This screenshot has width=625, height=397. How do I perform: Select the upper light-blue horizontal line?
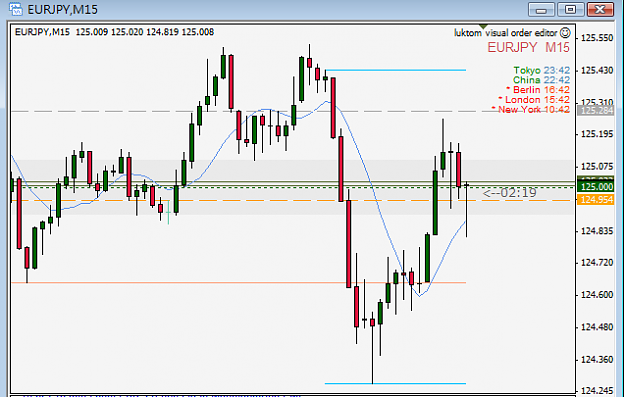[395, 70]
